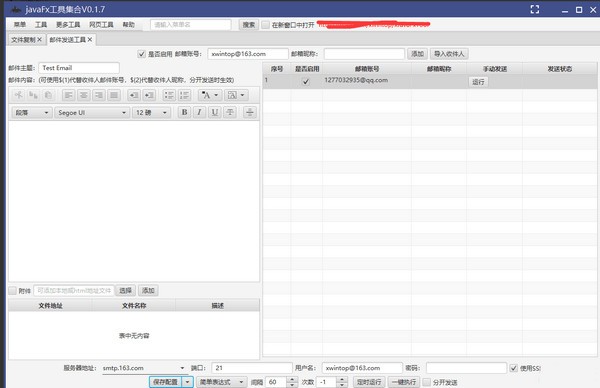Open the text foreground color picker

click(210, 95)
